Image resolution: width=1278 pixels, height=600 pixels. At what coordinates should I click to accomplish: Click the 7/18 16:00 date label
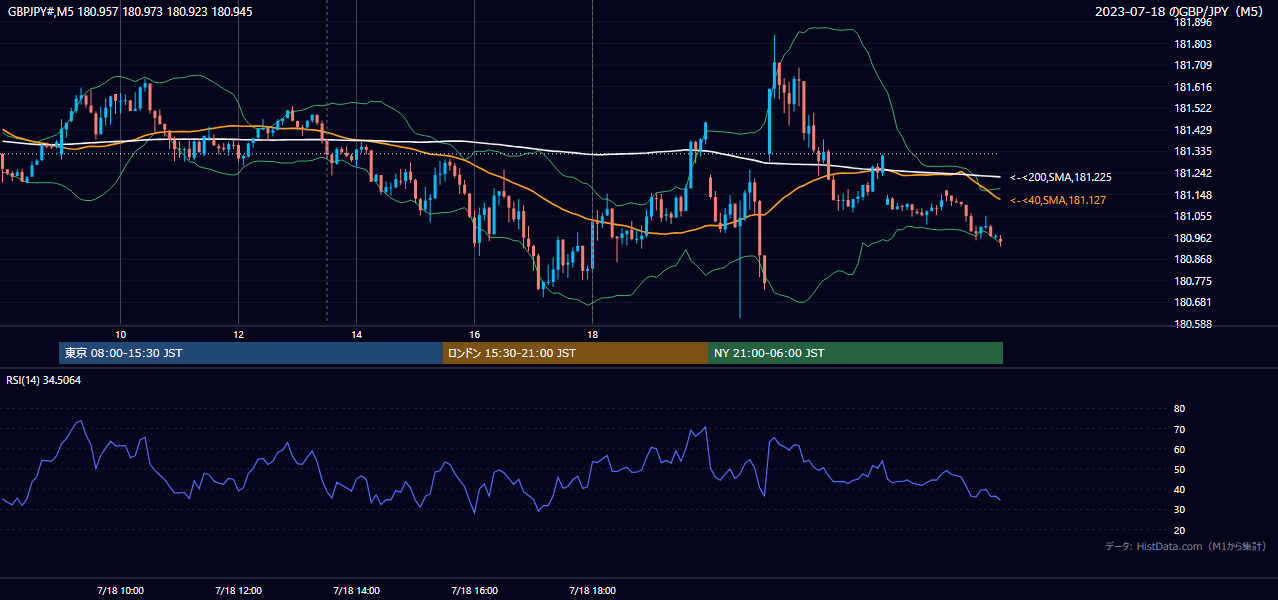tap(474, 590)
